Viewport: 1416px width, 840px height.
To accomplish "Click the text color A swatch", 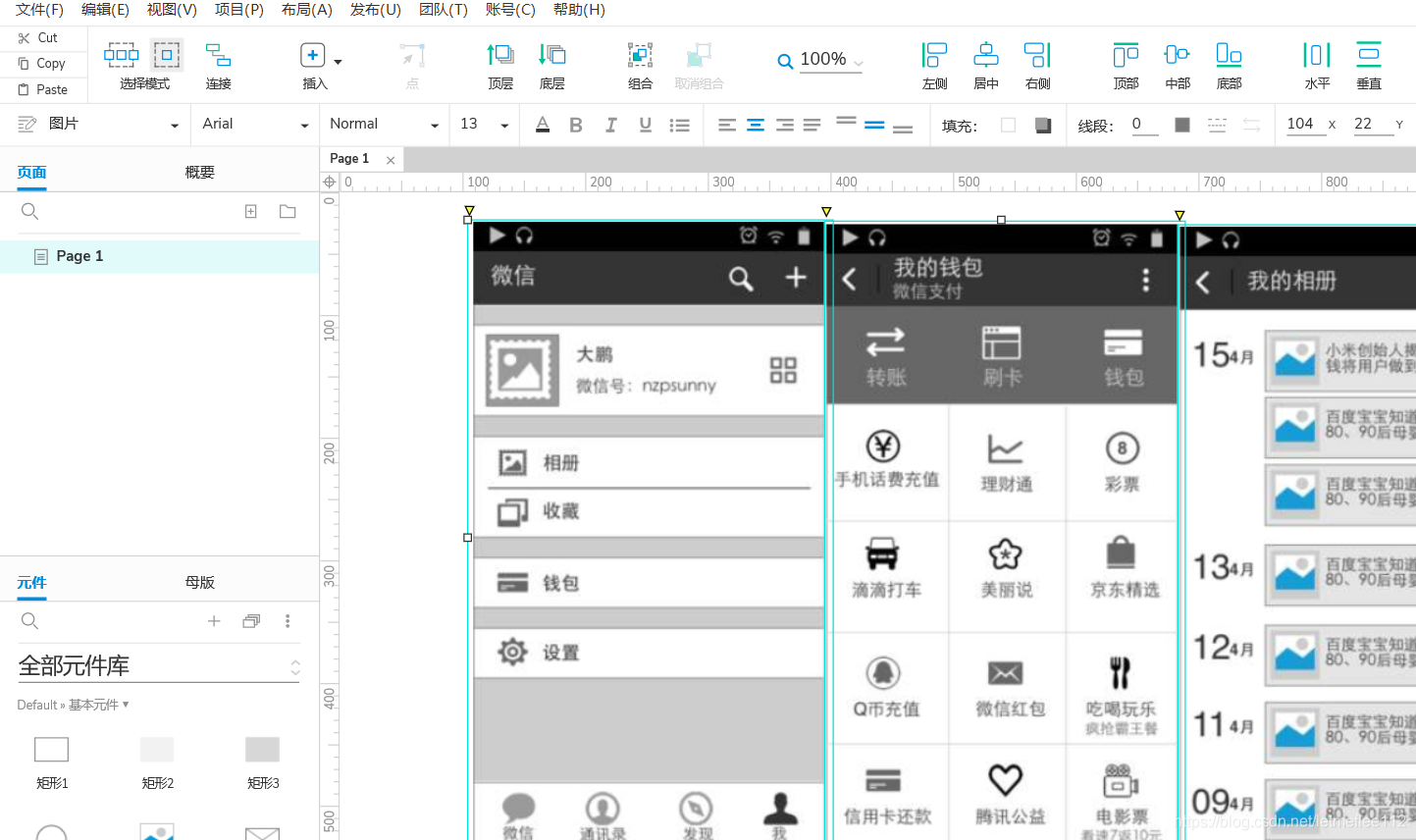I will (x=543, y=125).
